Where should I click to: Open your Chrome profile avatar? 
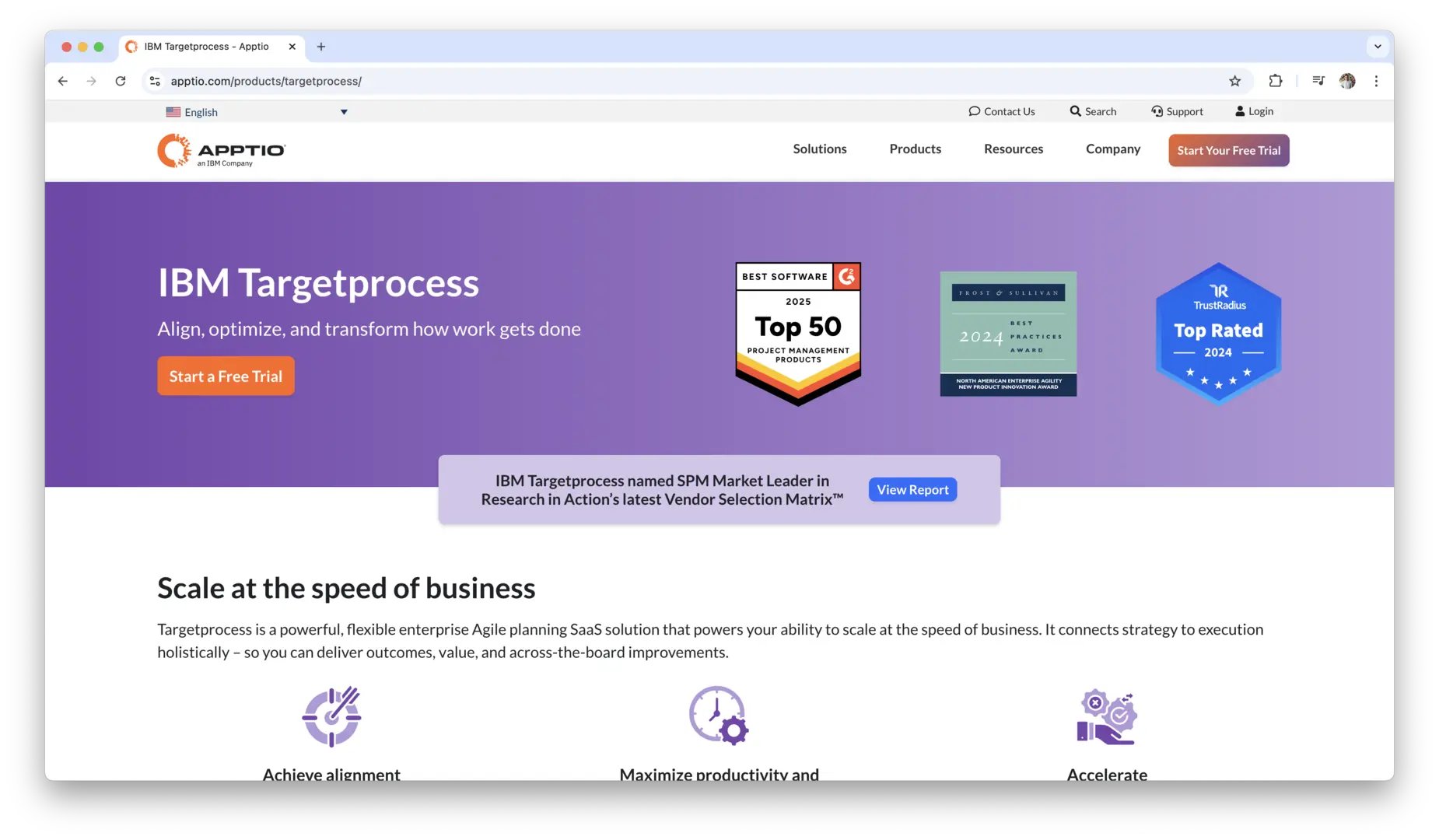click(x=1348, y=81)
